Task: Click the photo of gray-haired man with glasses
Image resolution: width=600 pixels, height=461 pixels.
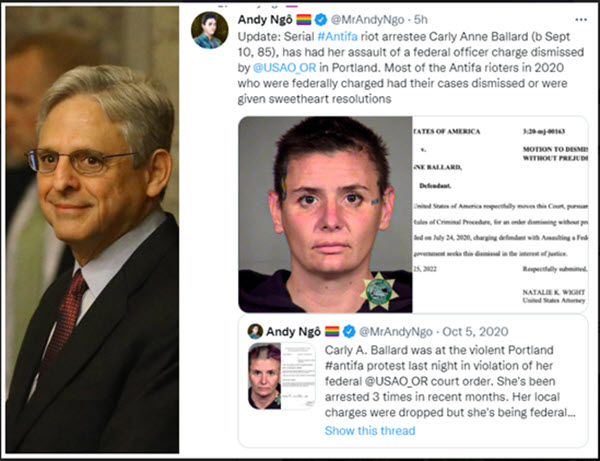Action: 92,230
